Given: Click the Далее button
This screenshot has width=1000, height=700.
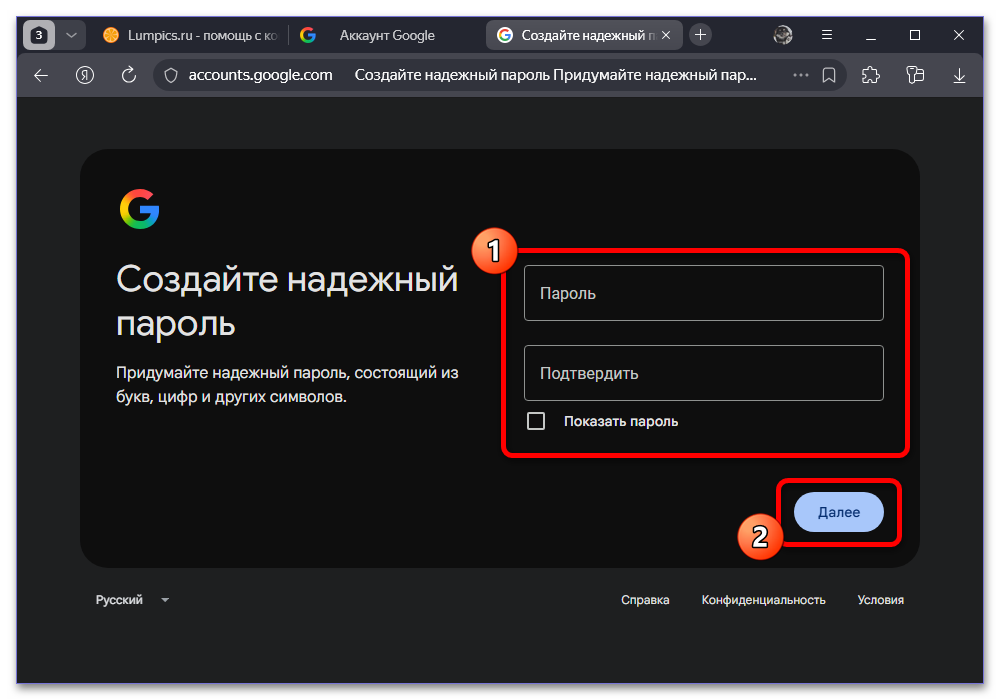Looking at the screenshot, I should 839,512.
